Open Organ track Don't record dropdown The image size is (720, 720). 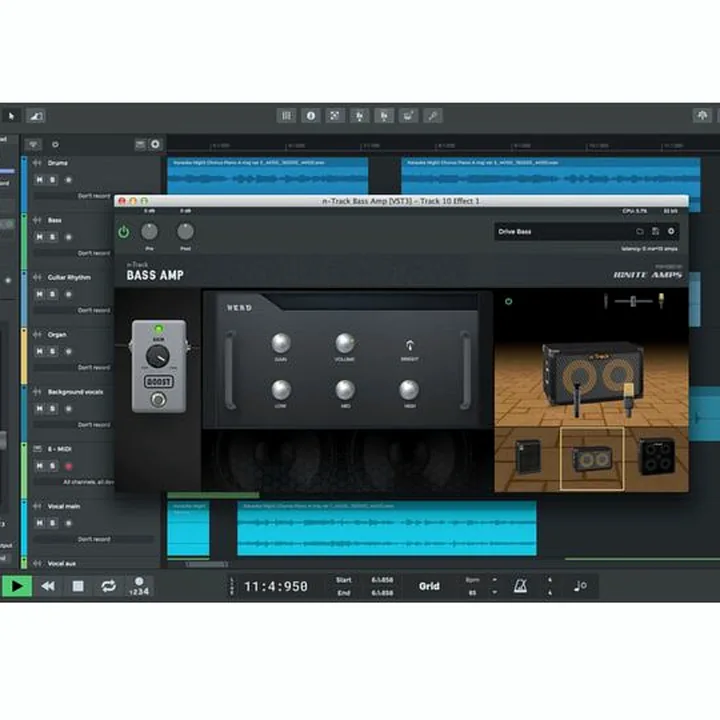pos(73,368)
